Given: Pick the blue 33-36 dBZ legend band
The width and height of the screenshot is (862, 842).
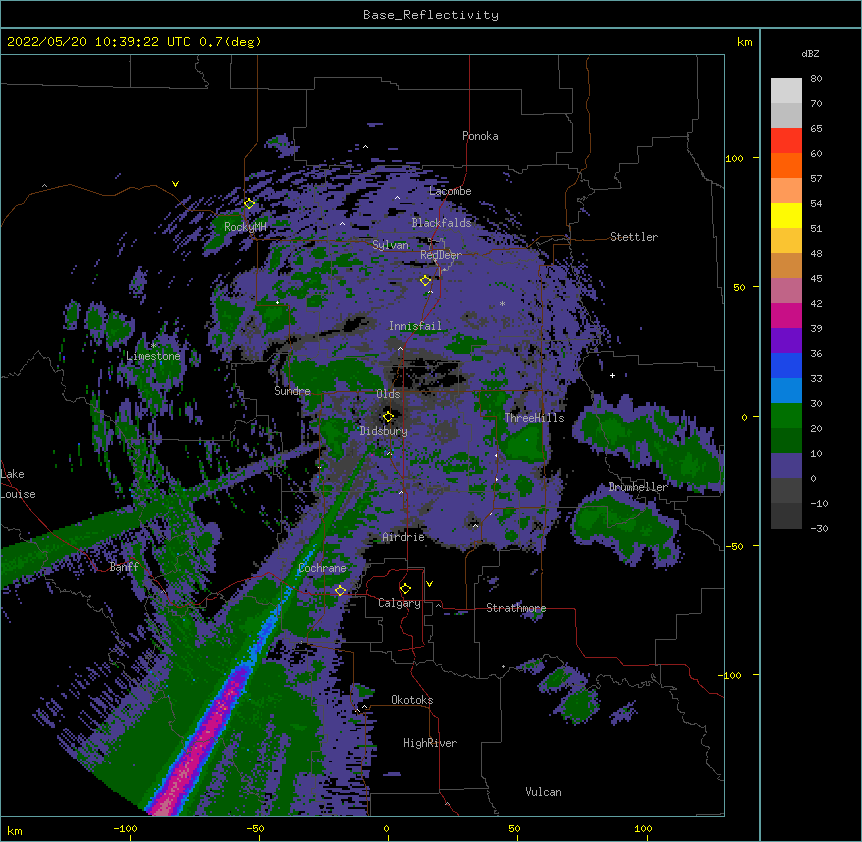Looking at the screenshot, I should (x=786, y=365).
